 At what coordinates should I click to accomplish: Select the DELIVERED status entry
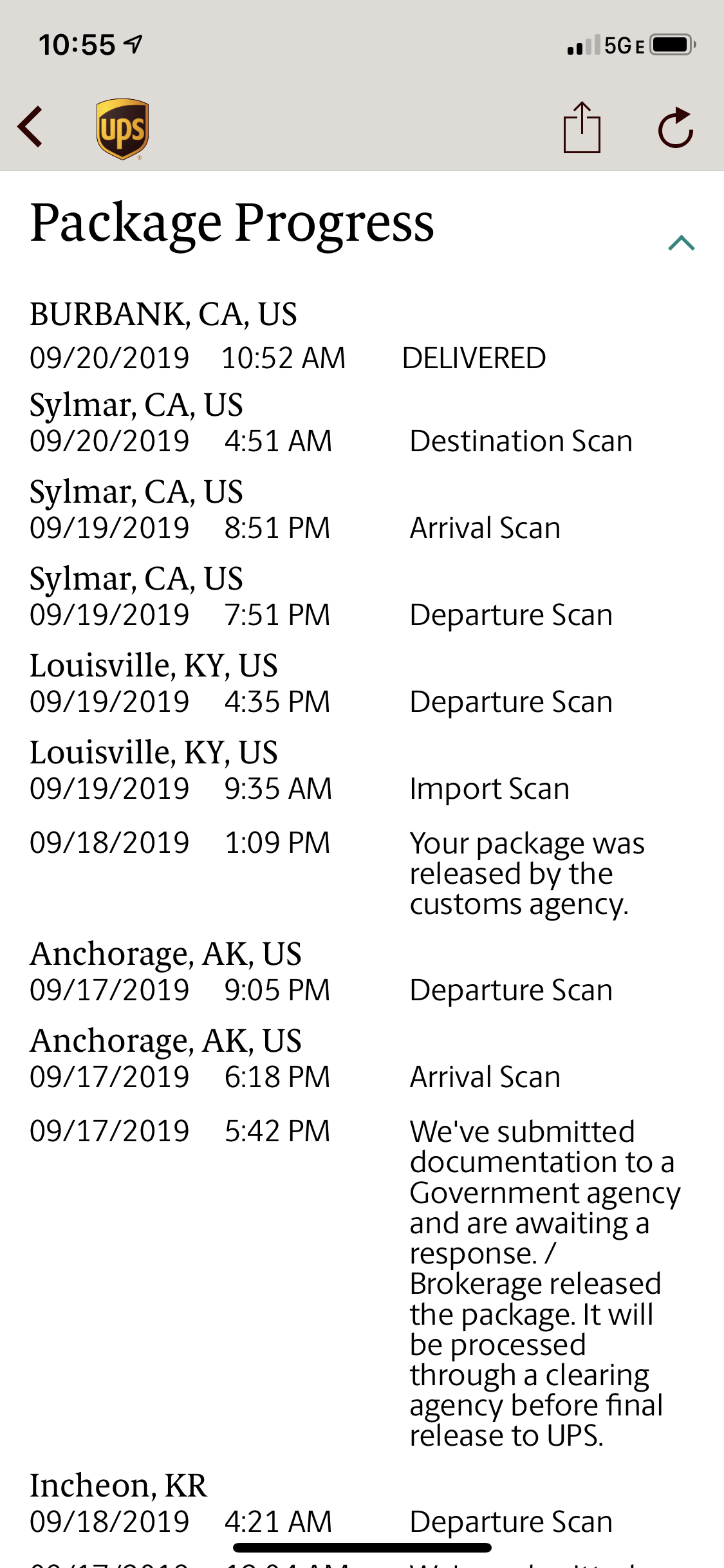coord(474,358)
